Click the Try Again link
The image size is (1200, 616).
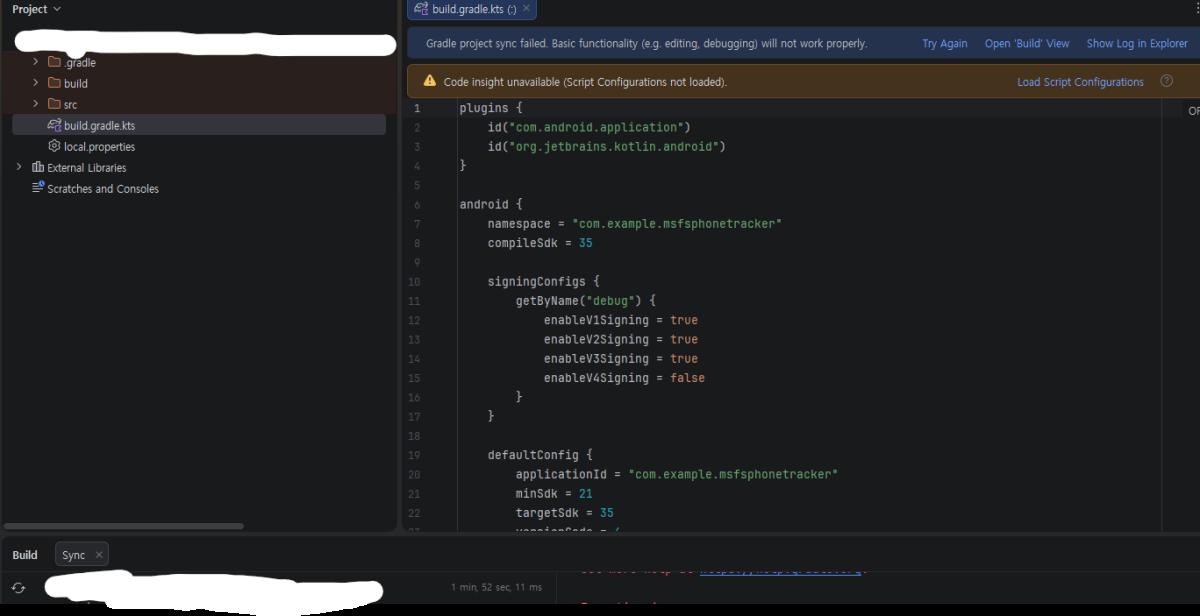pos(945,43)
